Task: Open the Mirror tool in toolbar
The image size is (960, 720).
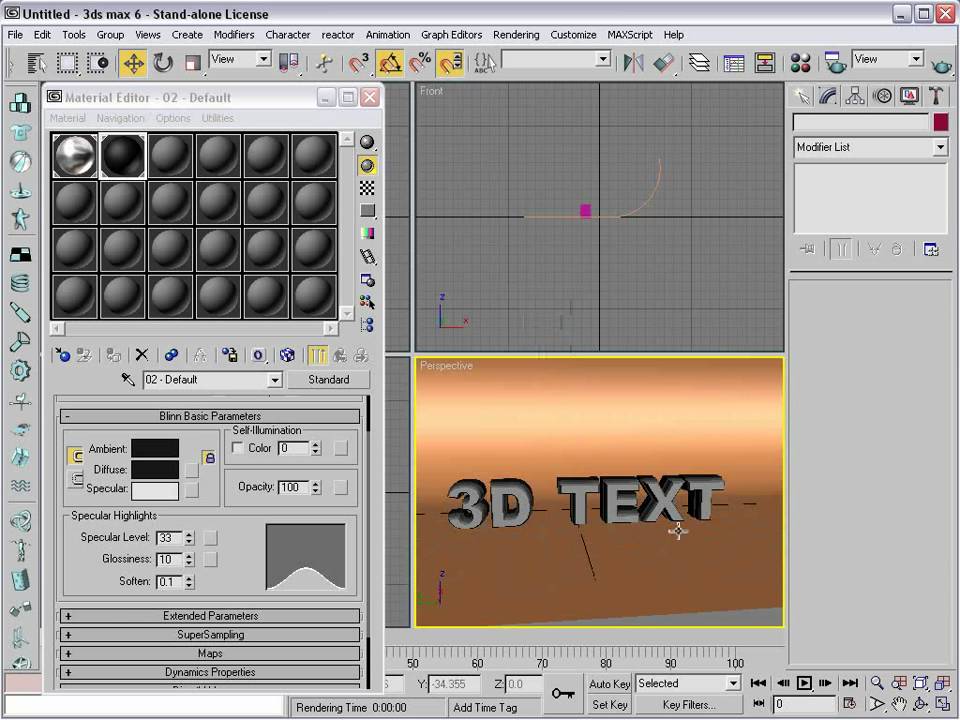Action: click(633, 63)
